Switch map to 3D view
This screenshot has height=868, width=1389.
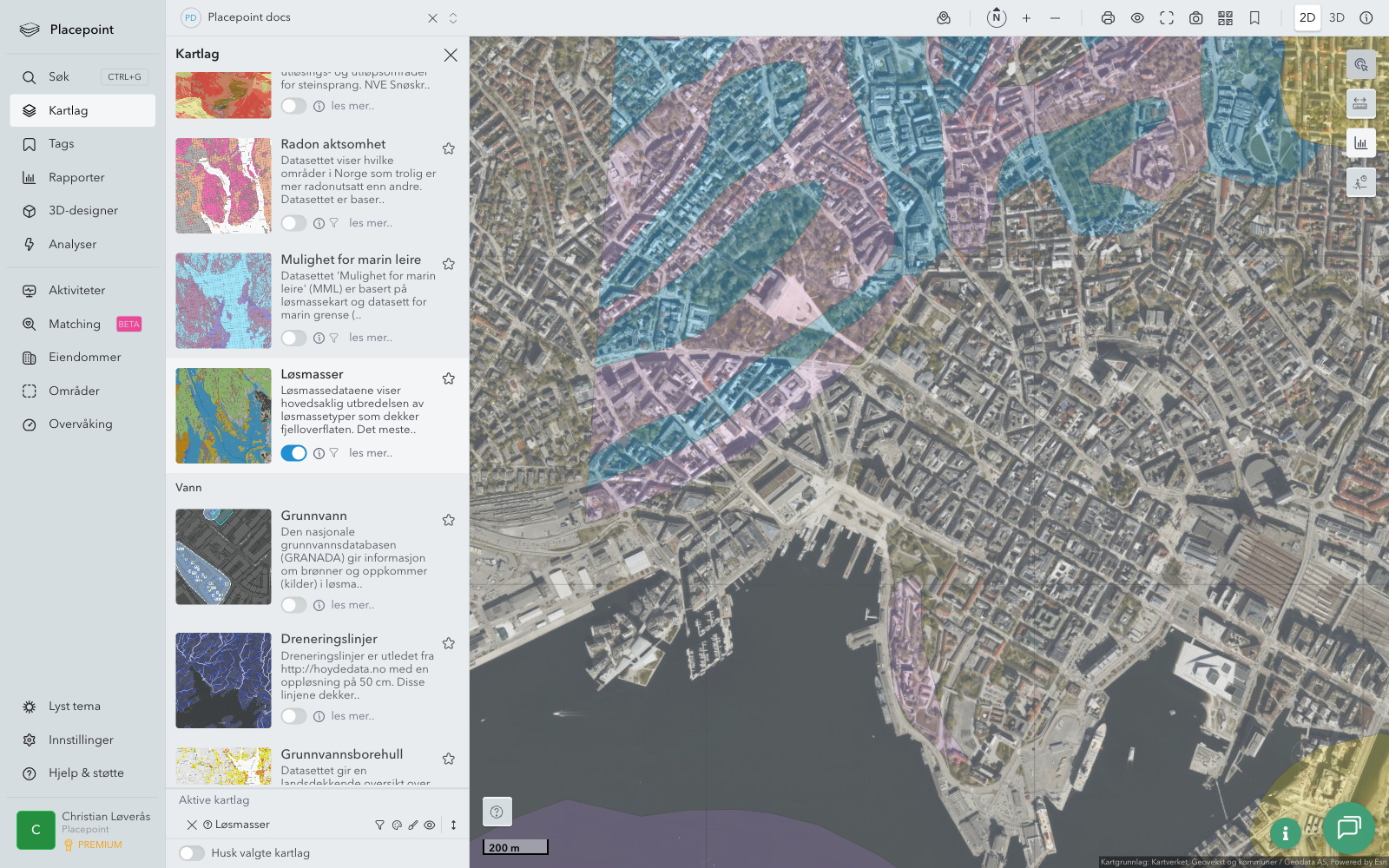pyautogui.click(x=1336, y=17)
